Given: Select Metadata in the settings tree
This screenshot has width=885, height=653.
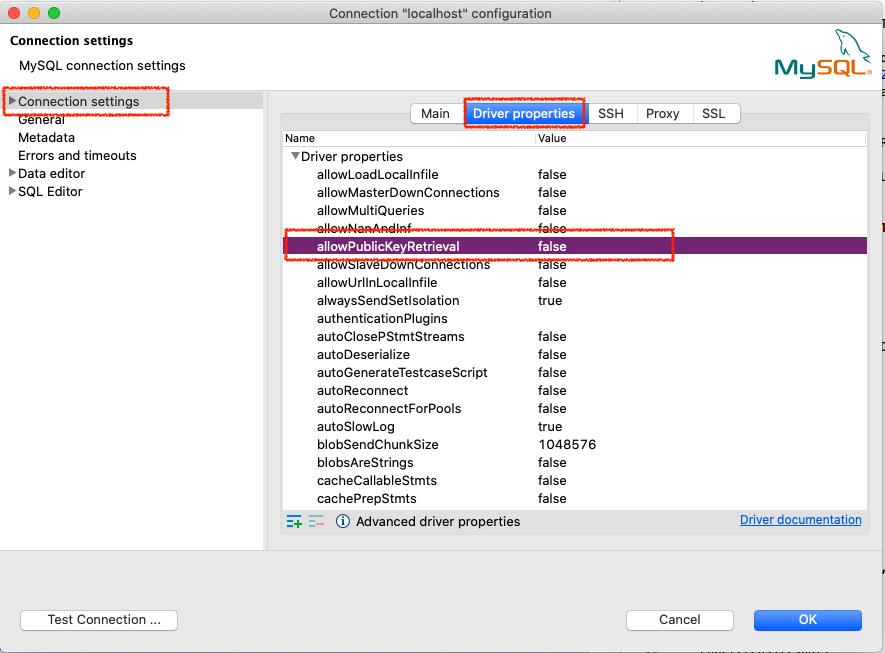Looking at the screenshot, I should 46,138.
